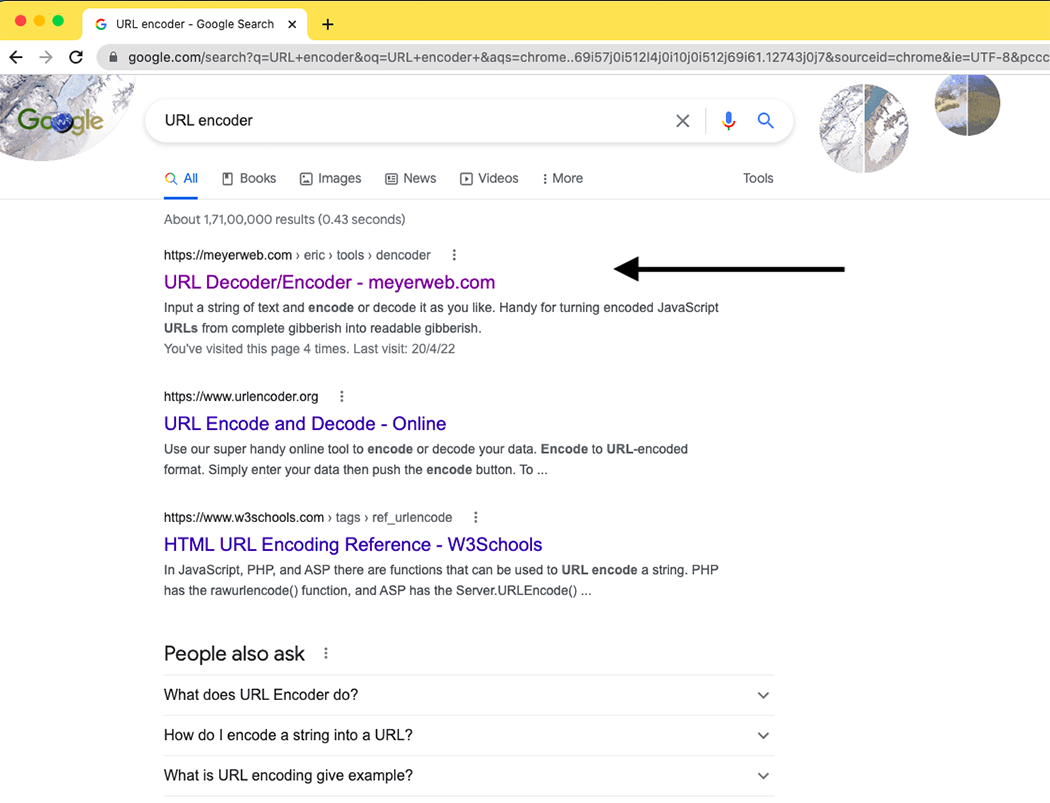Click into the Google search input field
The image size is (1050, 803).
click(x=400, y=121)
